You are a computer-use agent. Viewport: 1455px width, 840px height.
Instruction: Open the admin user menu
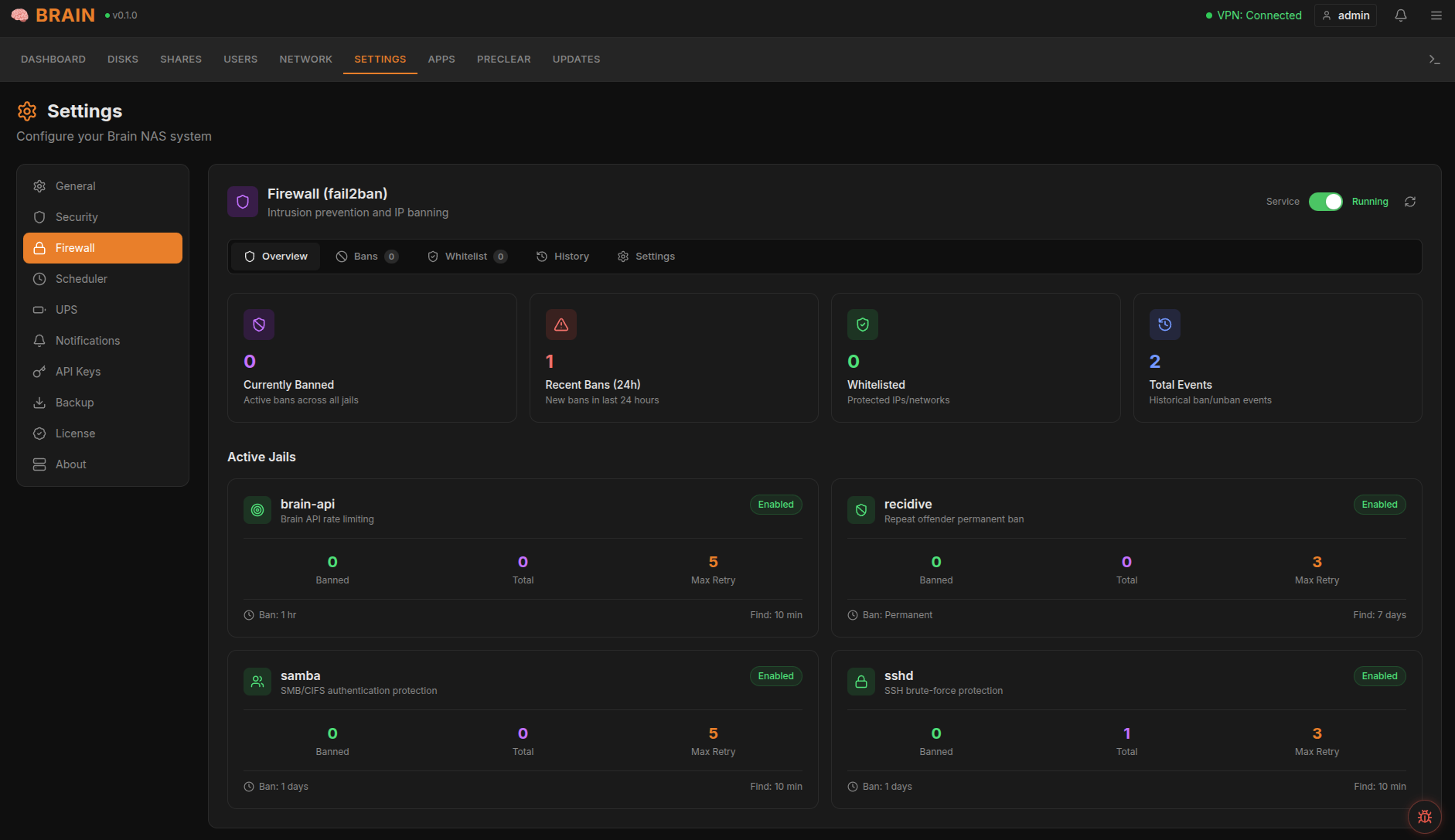click(x=1345, y=15)
